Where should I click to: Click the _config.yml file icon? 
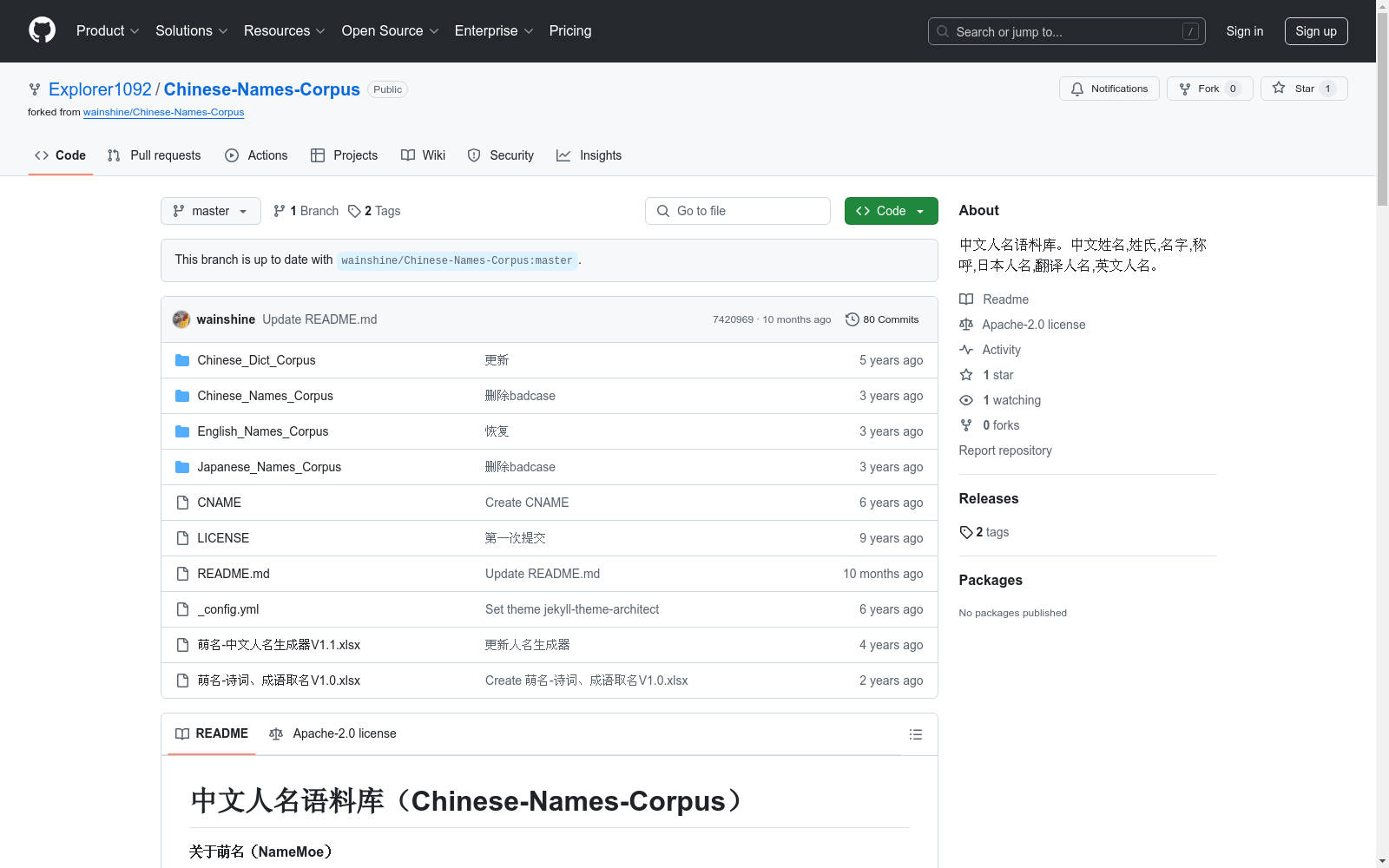182,609
